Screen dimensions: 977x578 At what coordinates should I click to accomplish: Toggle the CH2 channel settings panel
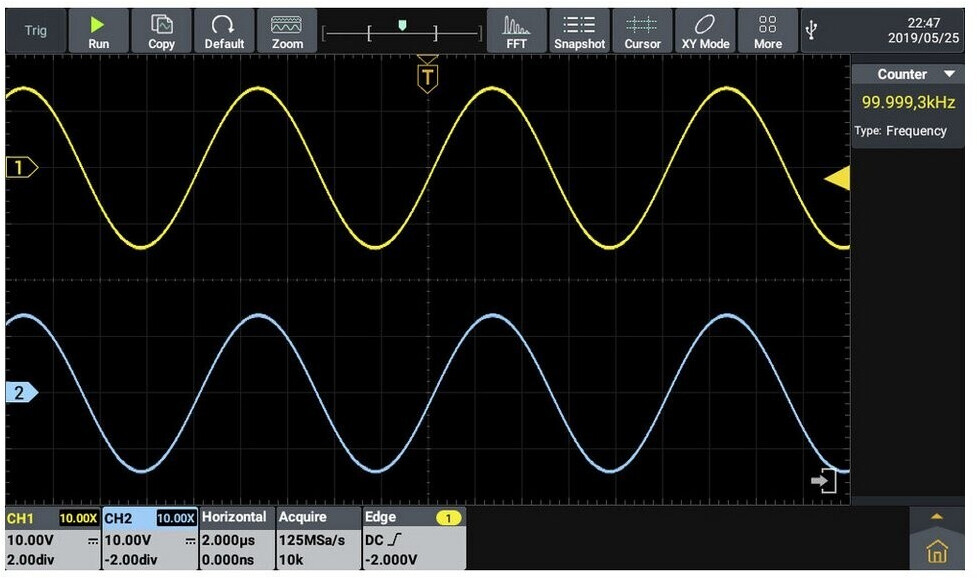coord(149,538)
